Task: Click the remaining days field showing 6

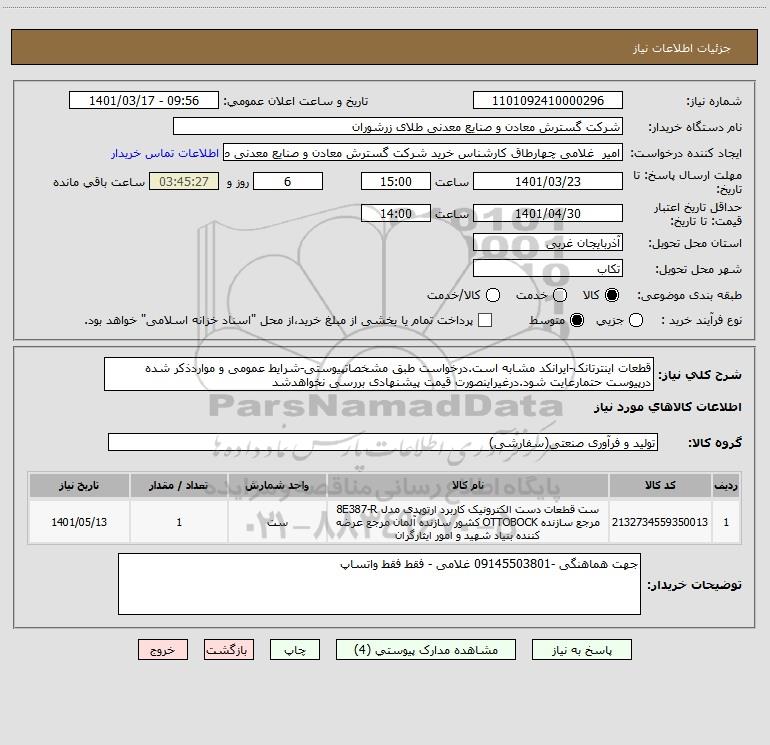Action: [x=288, y=181]
